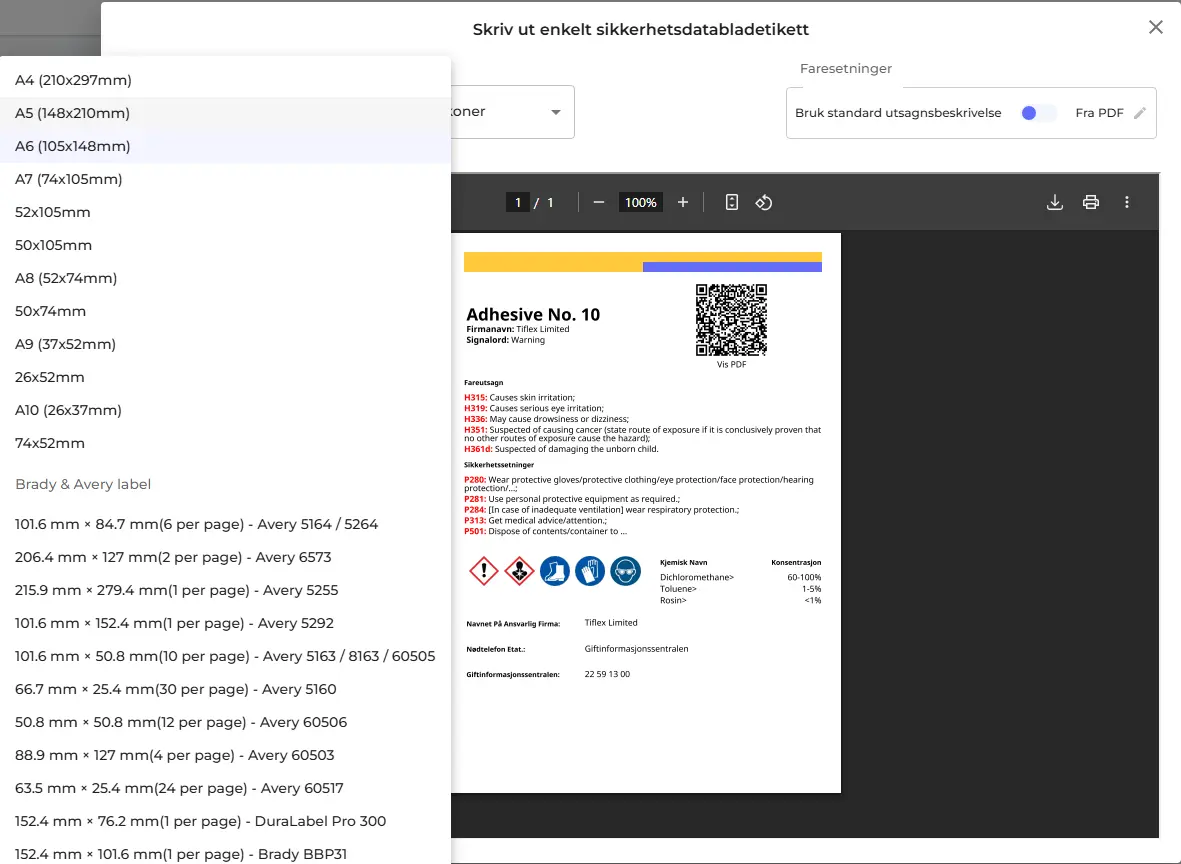Click the print icon in PDF viewer
This screenshot has height=864, width=1181.
point(1091,203)
